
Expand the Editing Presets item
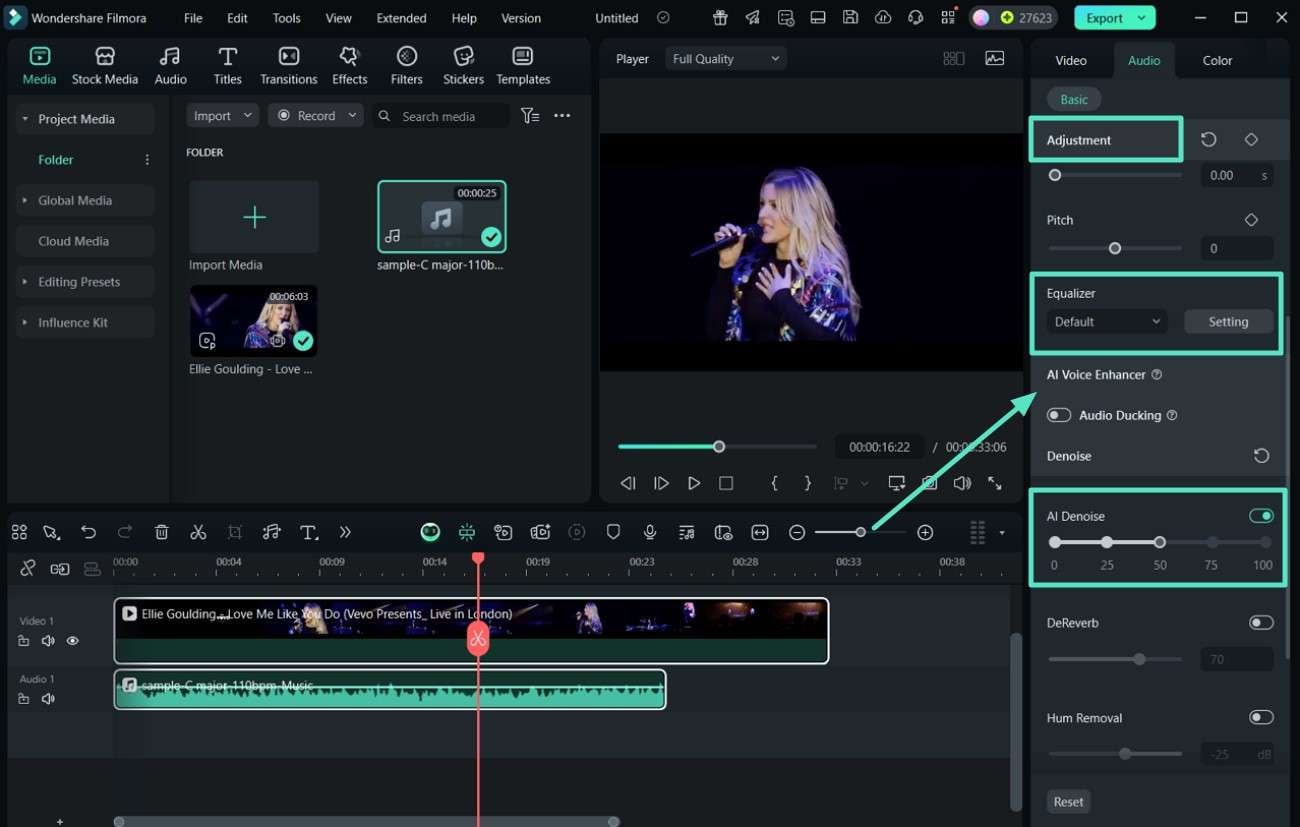(x=25, y=282)
